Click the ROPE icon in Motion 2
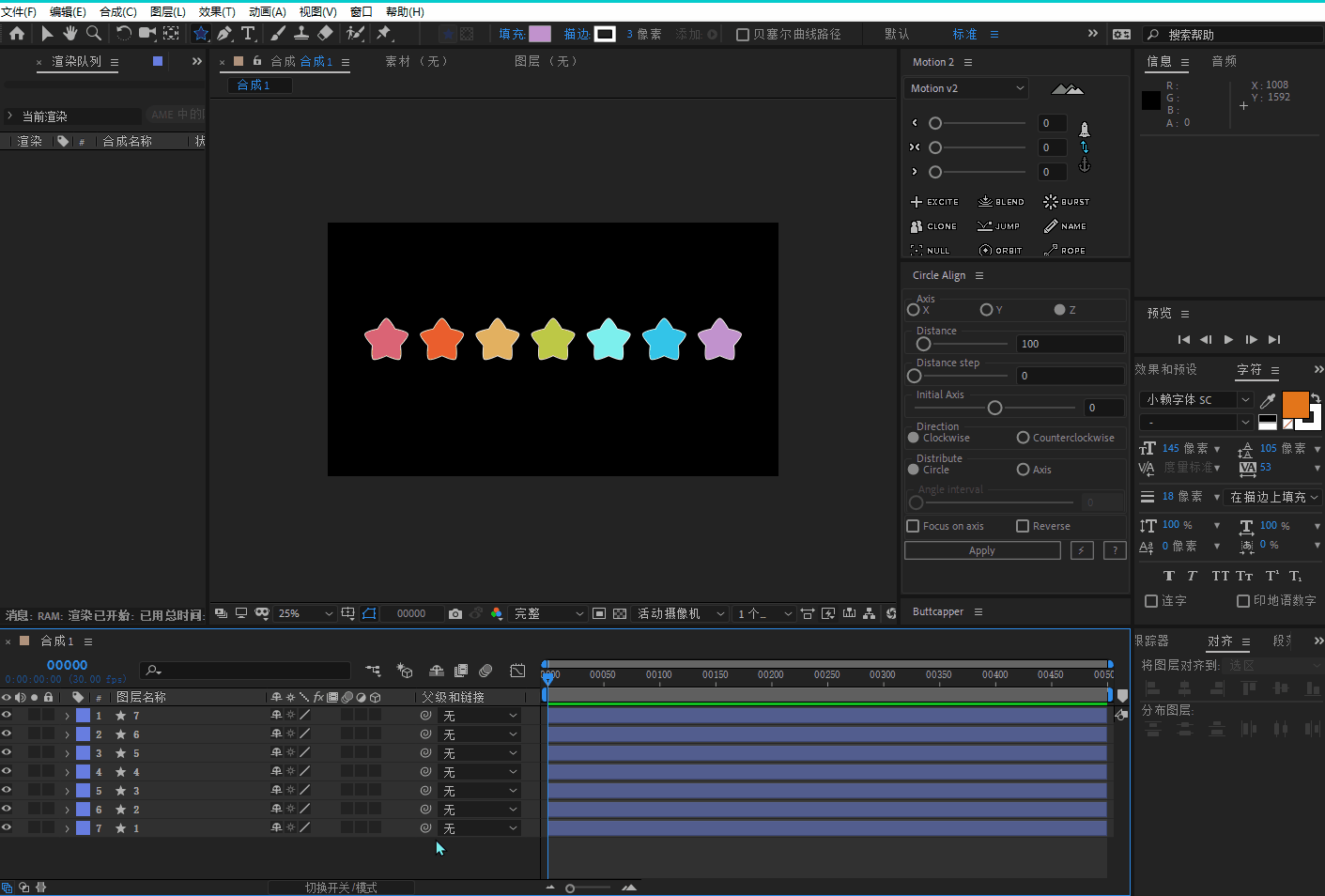Viewport: 1325px width, 896px height. click(x=1050, y=251)
